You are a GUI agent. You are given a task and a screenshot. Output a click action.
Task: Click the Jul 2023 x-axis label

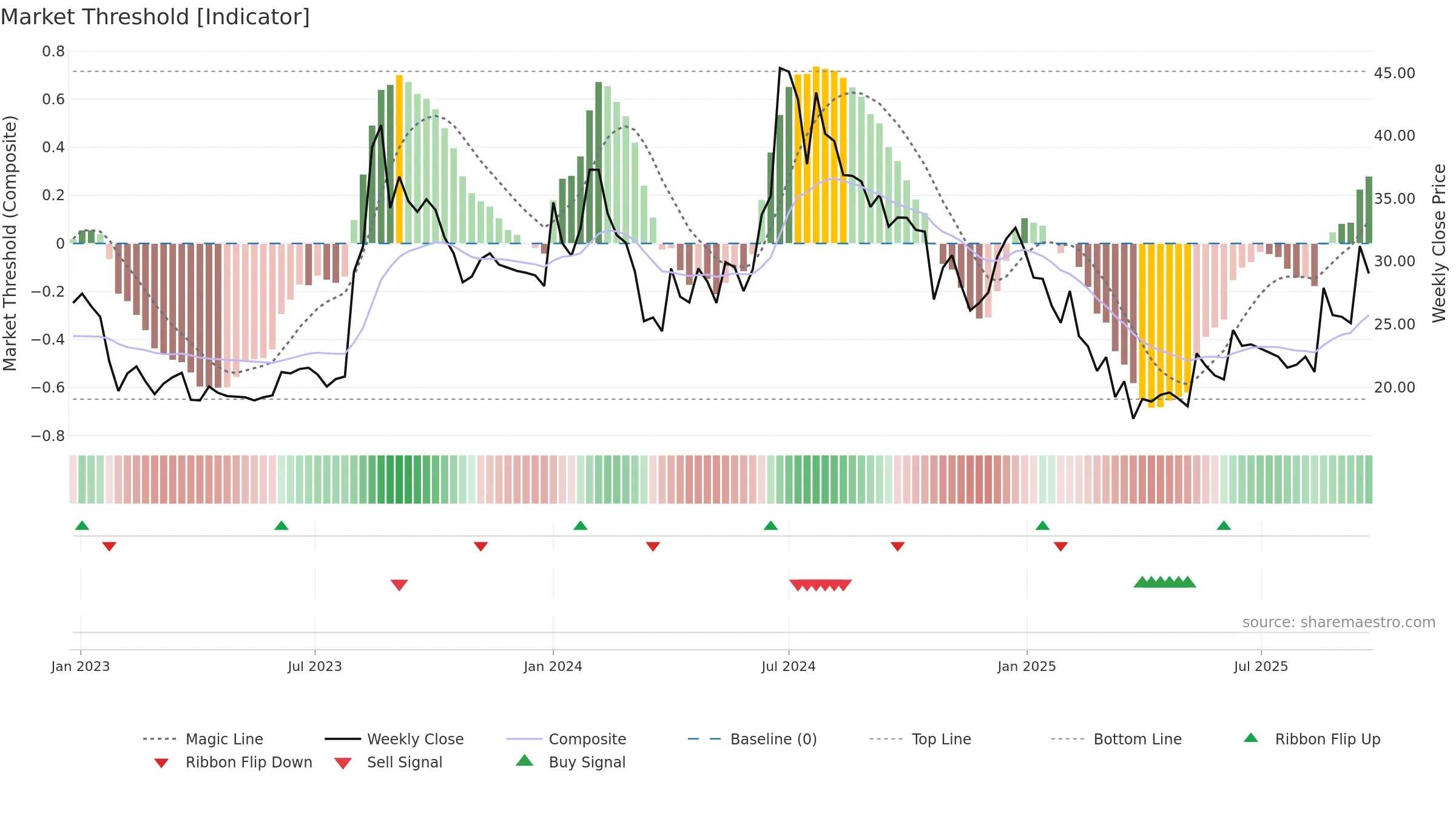[315, 667]
